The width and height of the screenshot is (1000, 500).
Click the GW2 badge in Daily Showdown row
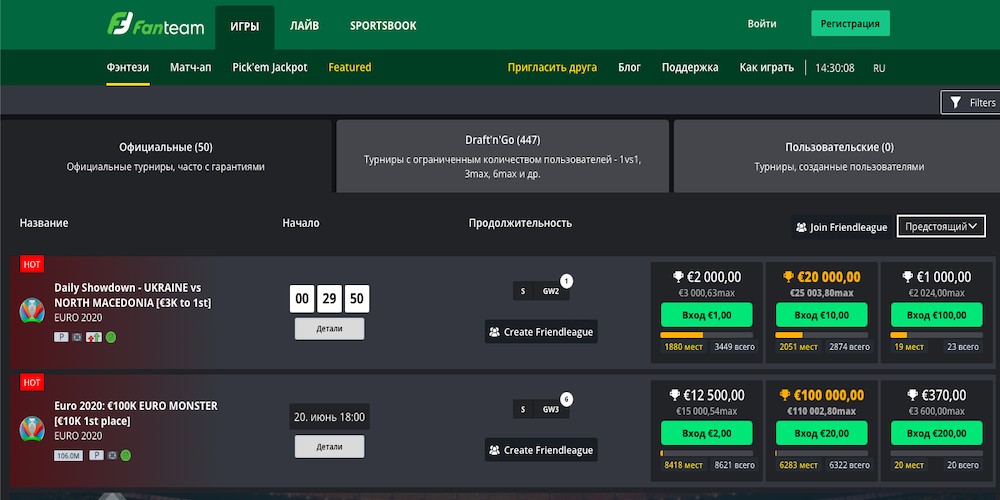point(551,291)
